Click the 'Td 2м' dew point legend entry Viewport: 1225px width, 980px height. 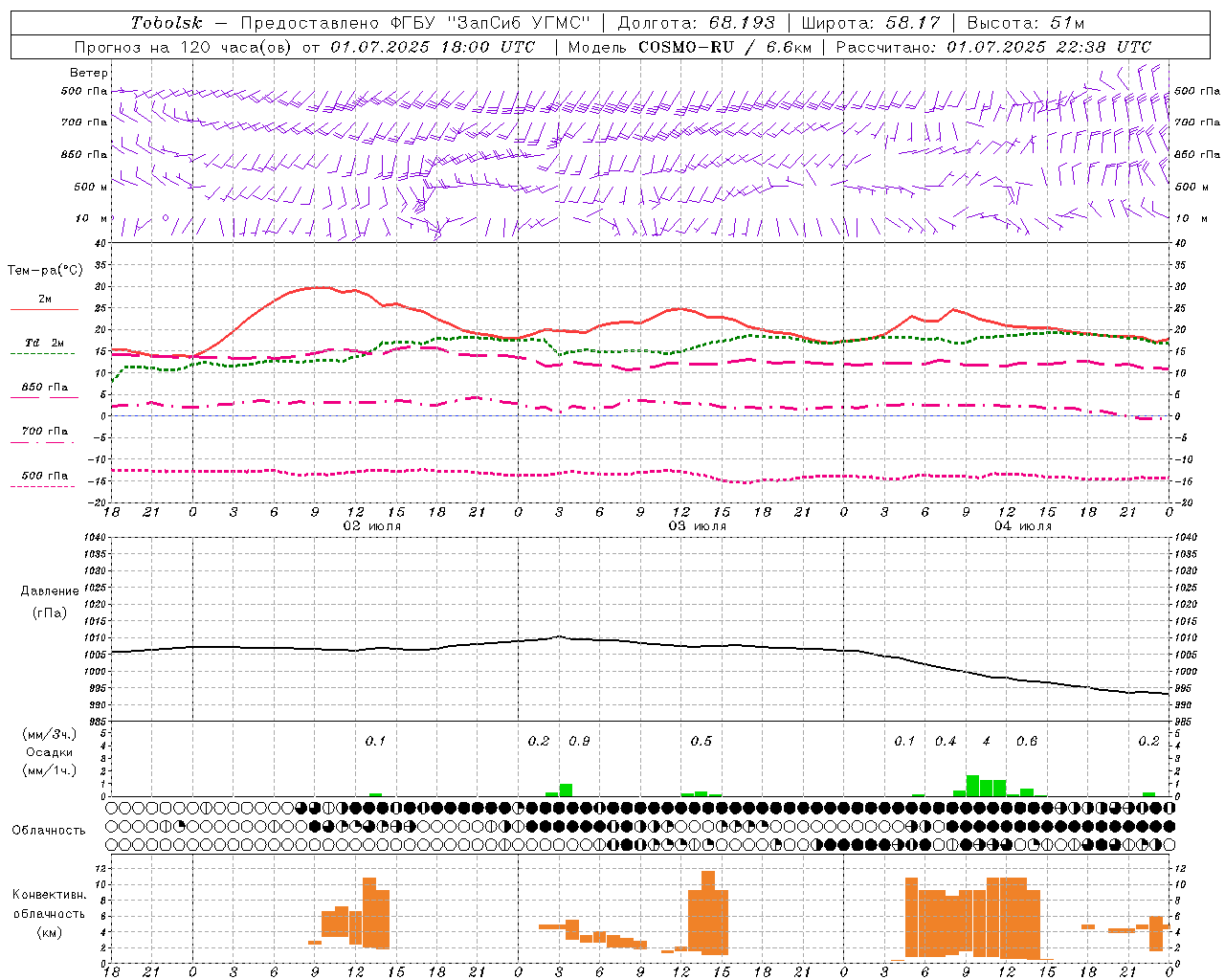point(44,343)
